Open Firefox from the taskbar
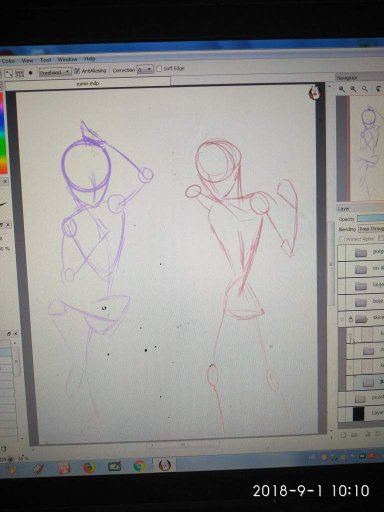 (x=89, y=468)
